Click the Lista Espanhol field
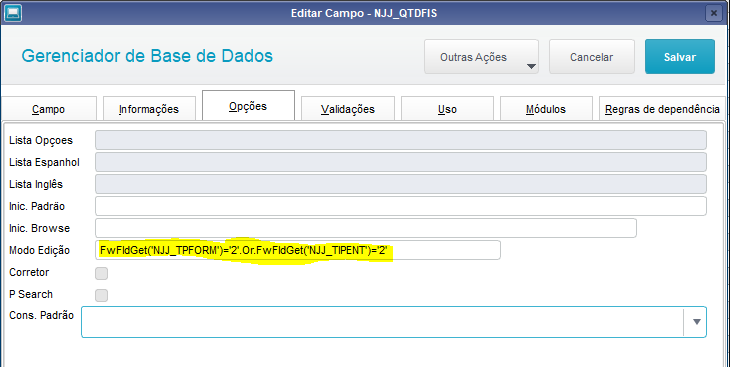 point(401,162)
